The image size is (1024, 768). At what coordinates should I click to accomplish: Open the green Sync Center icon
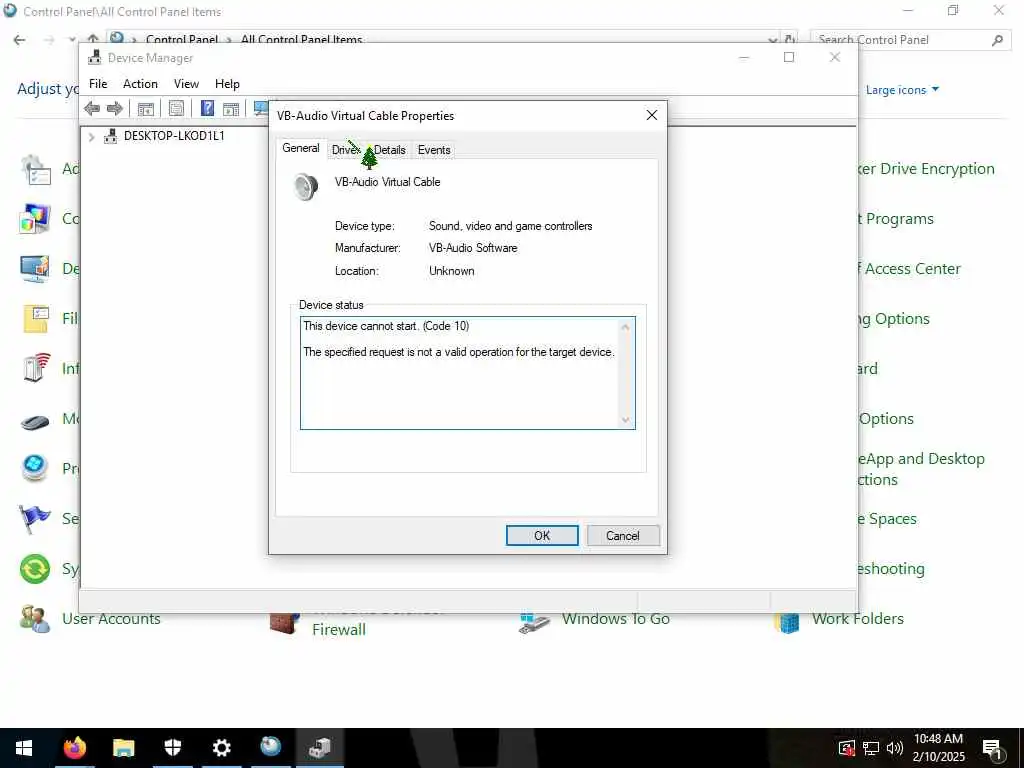pyautogui.click(x=35, y=568)
